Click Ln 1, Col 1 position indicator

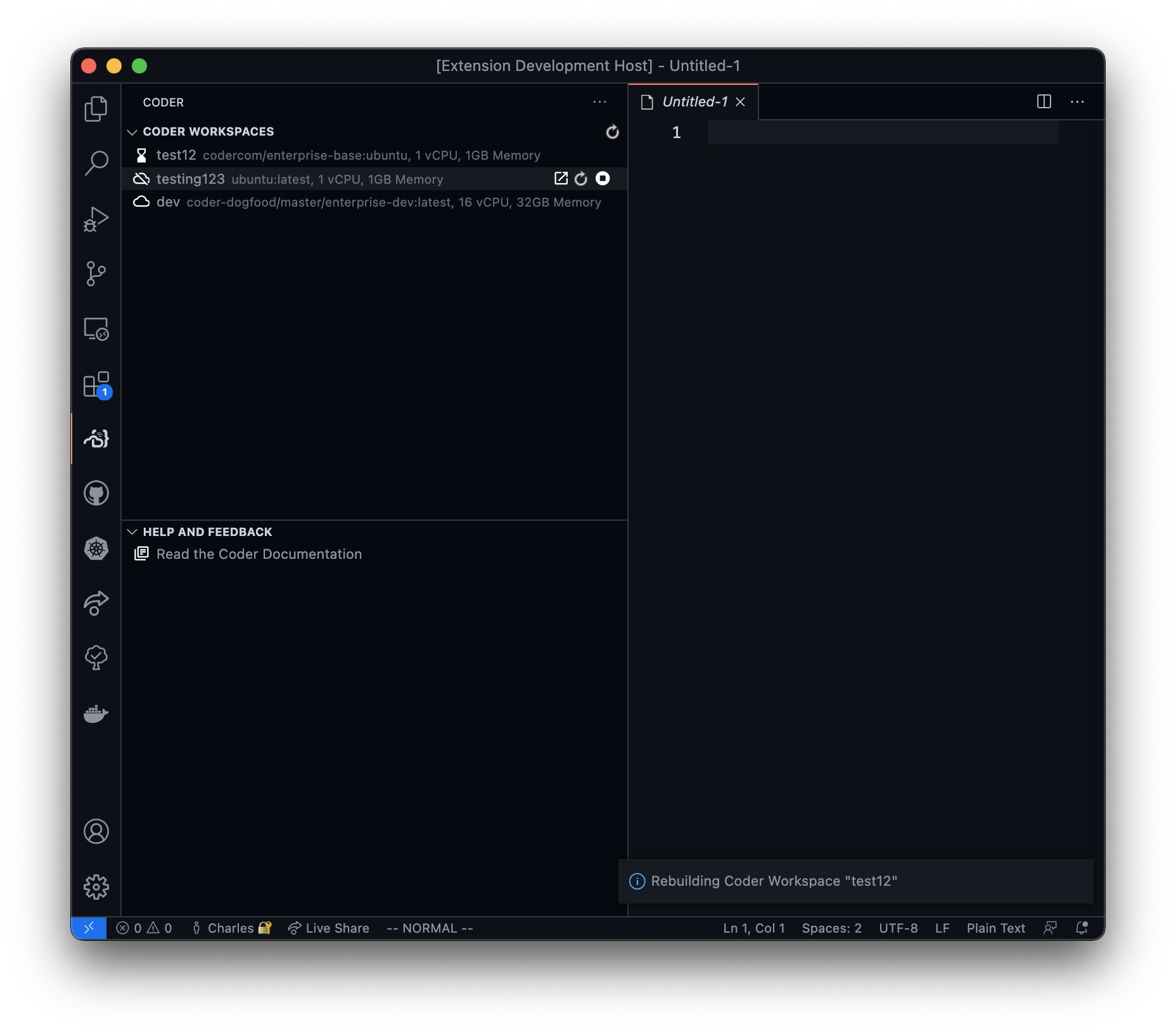(x=754, y=928)
